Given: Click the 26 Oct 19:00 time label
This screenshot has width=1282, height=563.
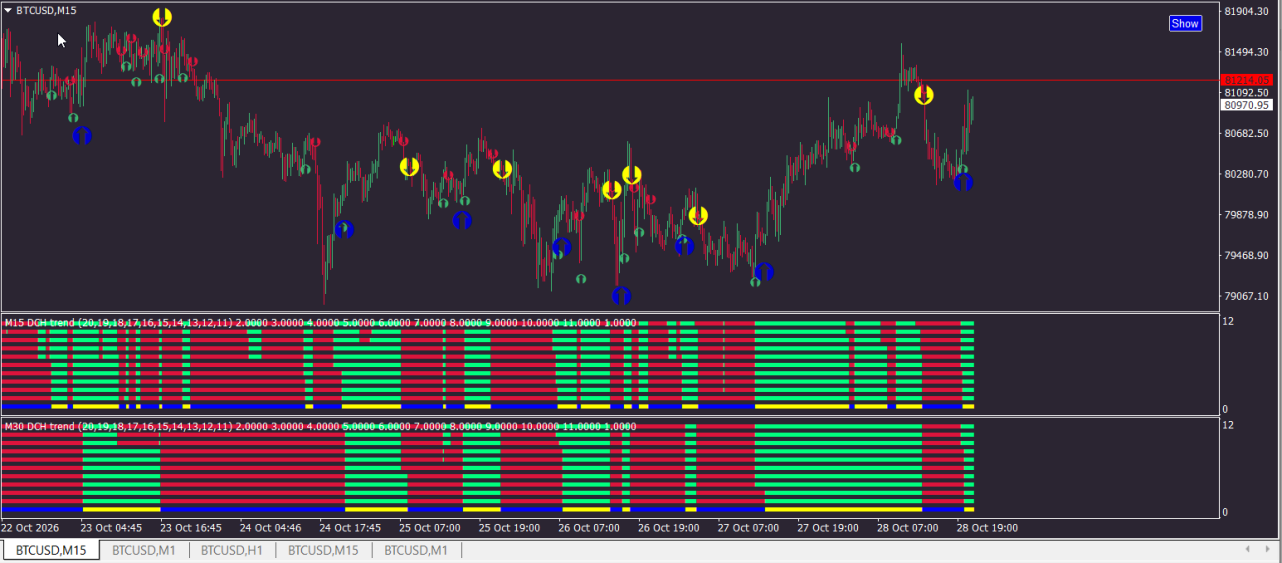Looking at the screenshot, I should click(669, 527).
